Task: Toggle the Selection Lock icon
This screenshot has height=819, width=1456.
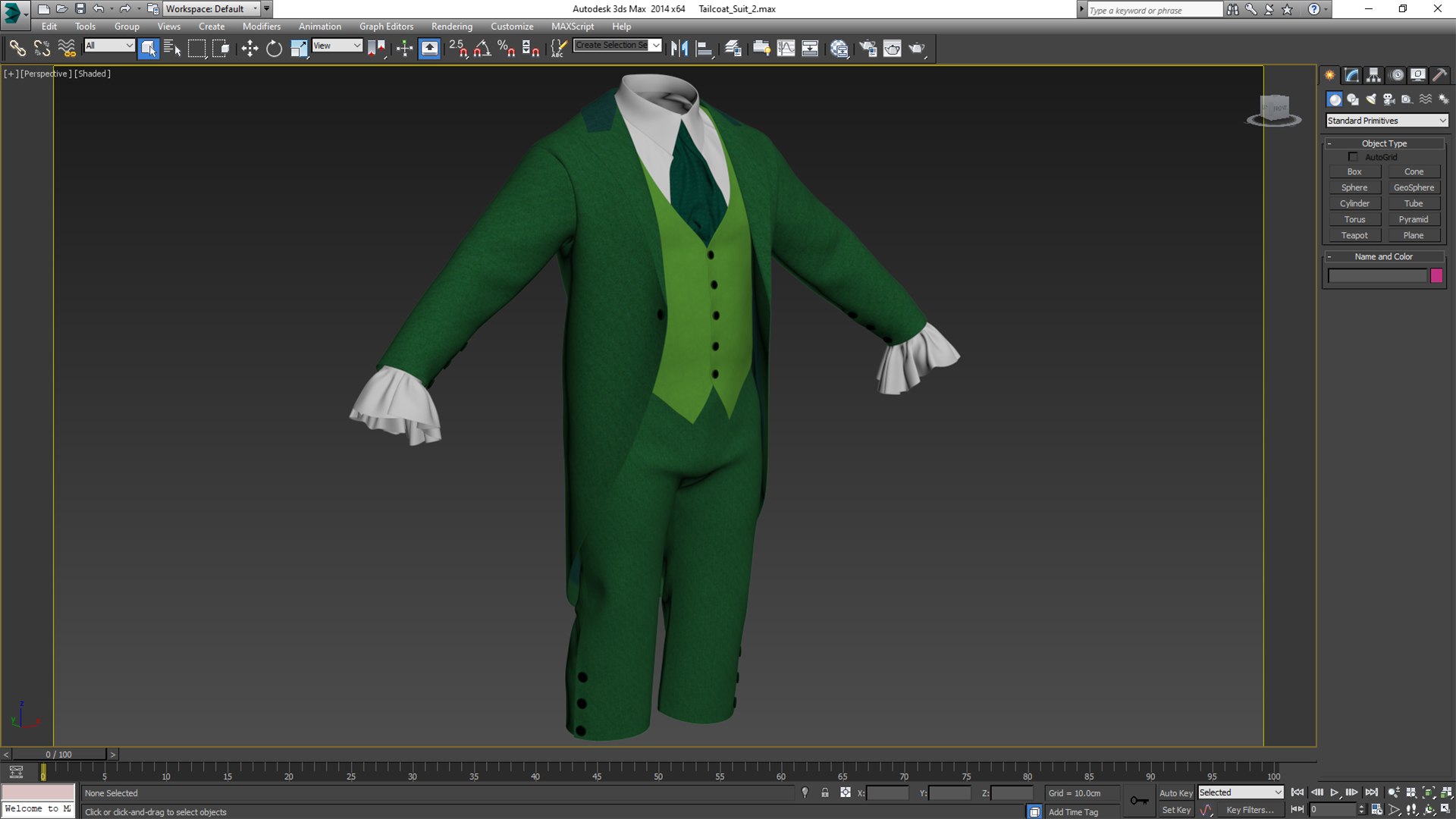Action: 825,792
